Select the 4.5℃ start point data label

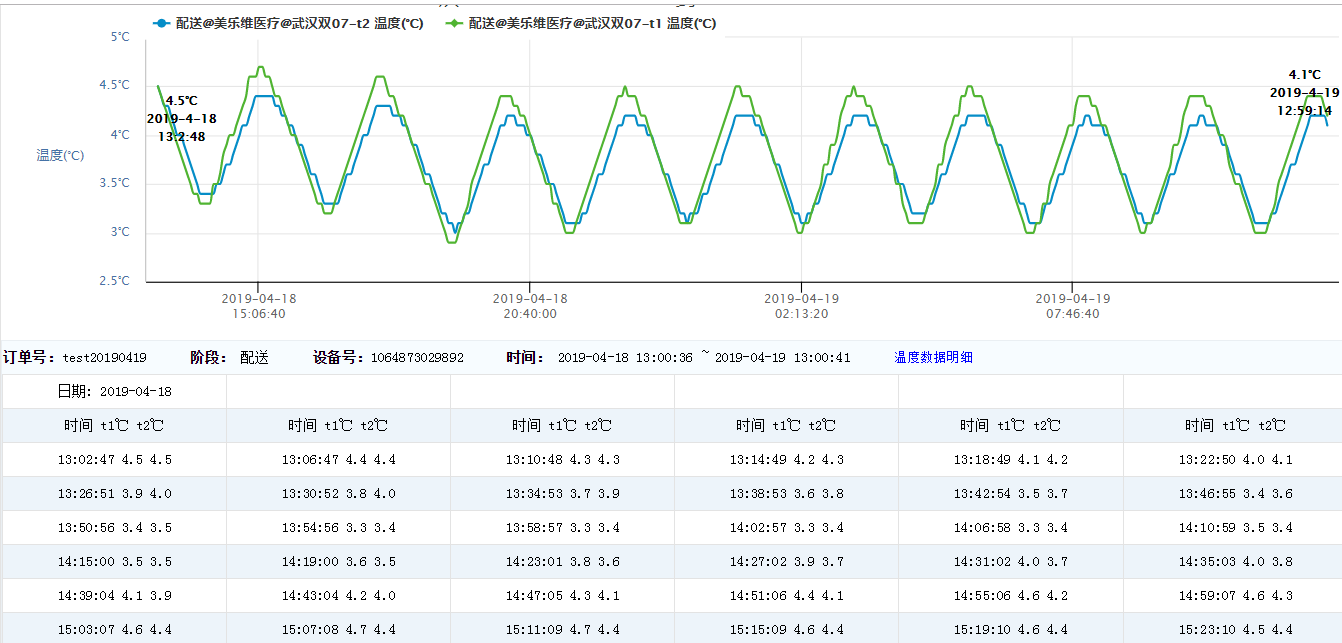(x=181, y=118)
